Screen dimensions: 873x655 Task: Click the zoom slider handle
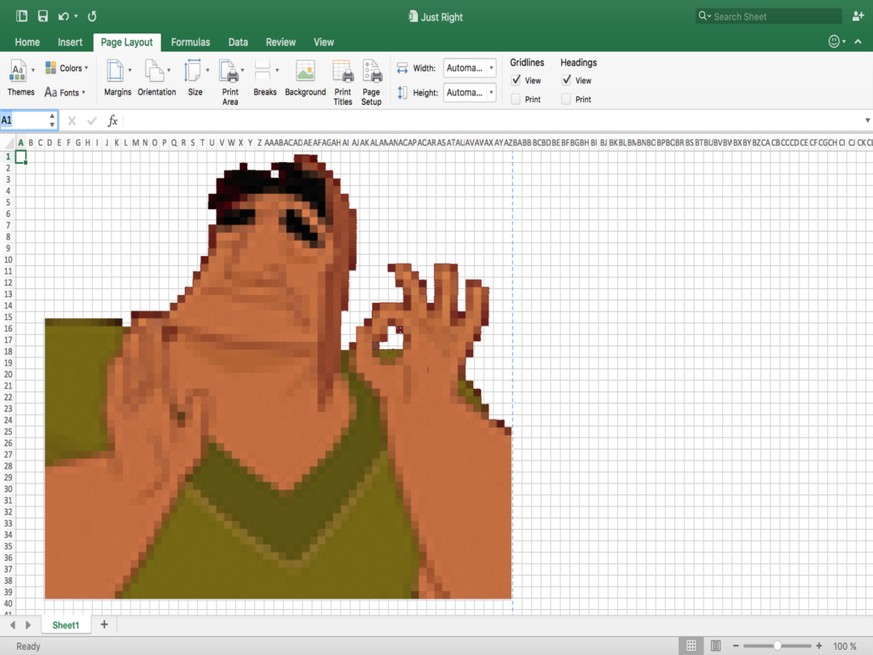point(778,646)
